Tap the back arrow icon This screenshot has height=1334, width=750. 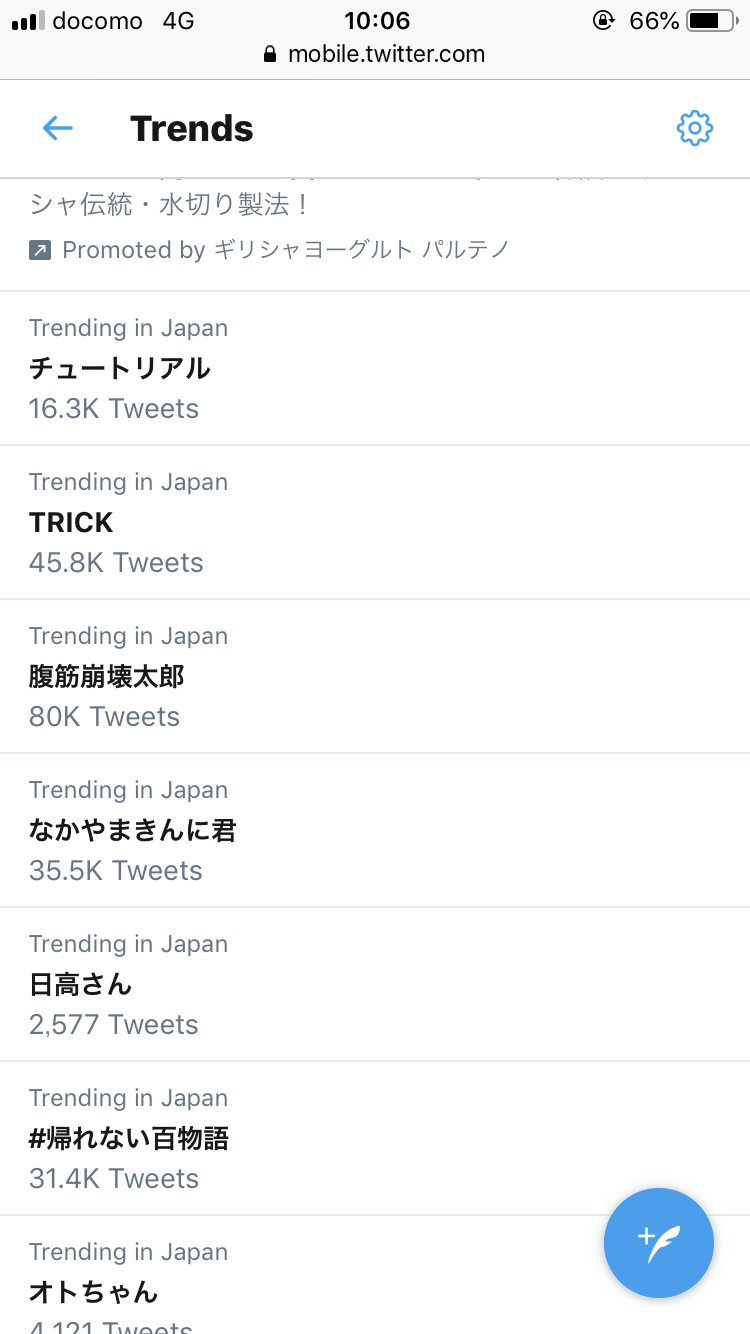pyautogui.click(x=58, y=128)
